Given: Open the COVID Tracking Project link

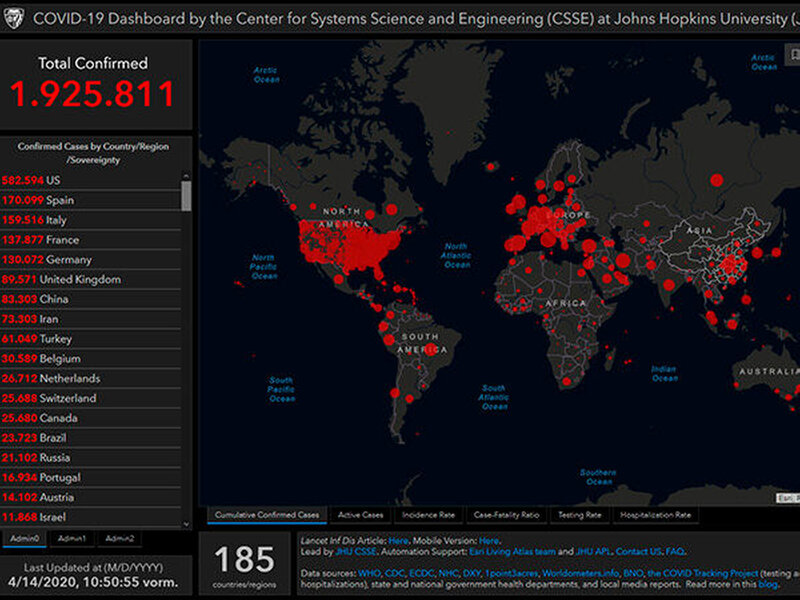Looking at the screenshot, I should (703, 573).
